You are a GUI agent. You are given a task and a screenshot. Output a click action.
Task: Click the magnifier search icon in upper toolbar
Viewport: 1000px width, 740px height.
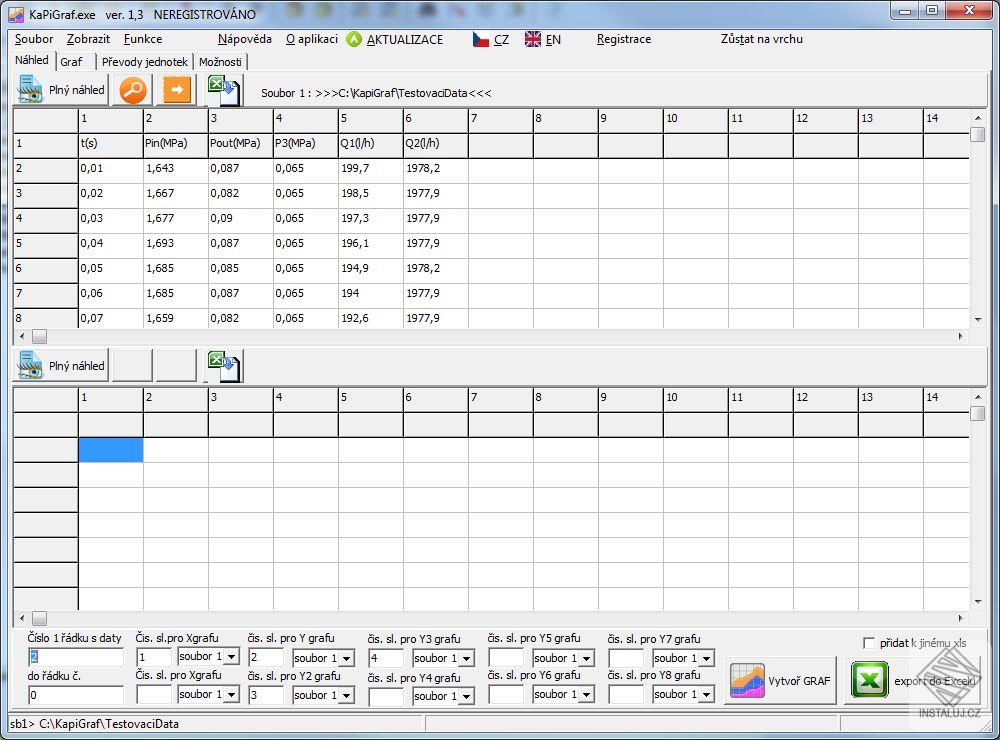pyautogui.click(x=133, y=90)
